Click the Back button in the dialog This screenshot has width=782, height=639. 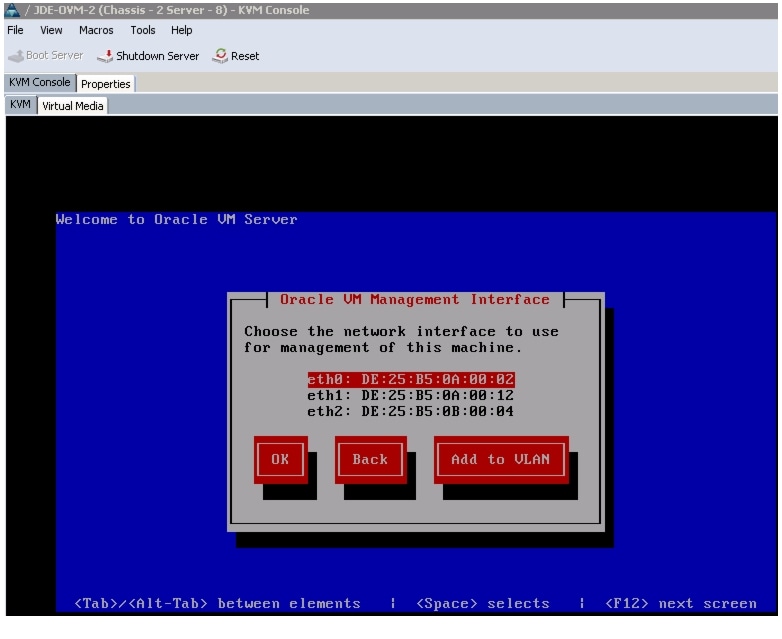pyautogui.click(x=370, y=459)
